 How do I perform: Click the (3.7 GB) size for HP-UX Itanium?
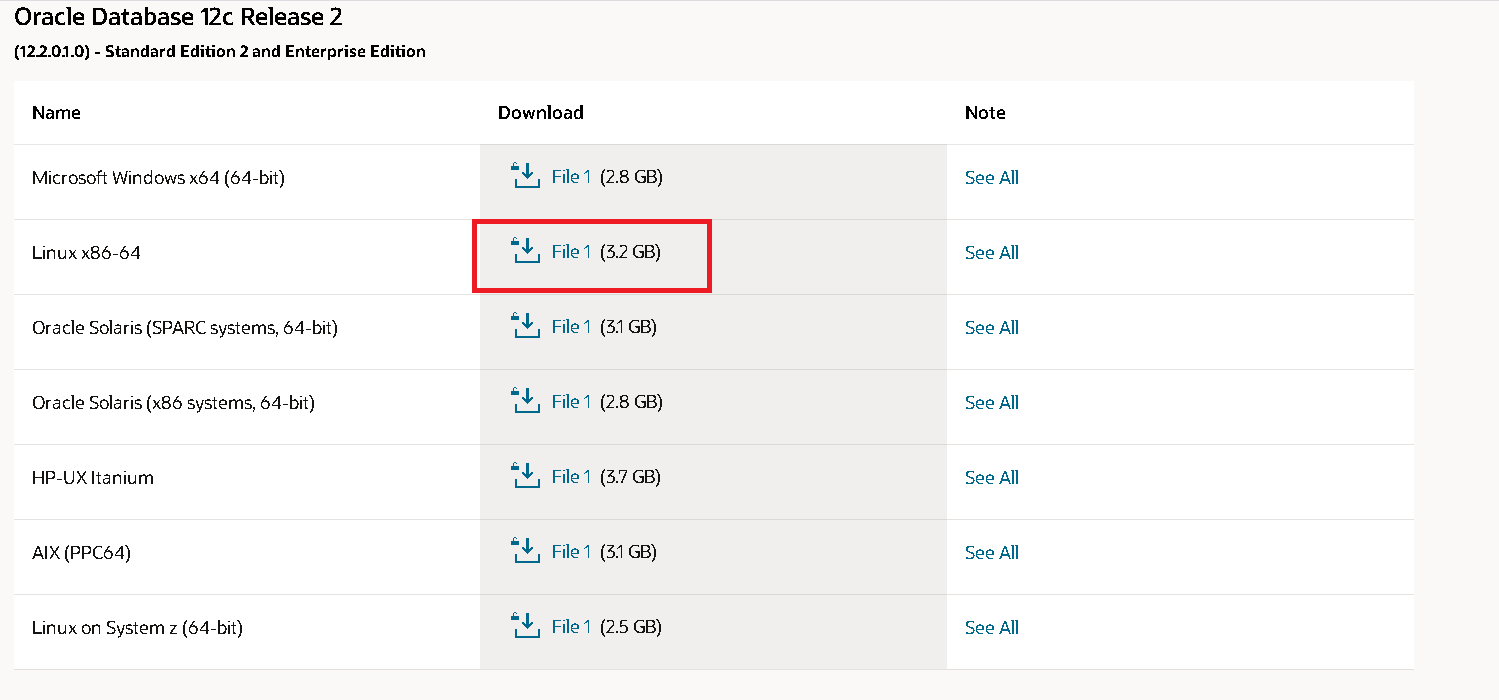coord(630,477)
